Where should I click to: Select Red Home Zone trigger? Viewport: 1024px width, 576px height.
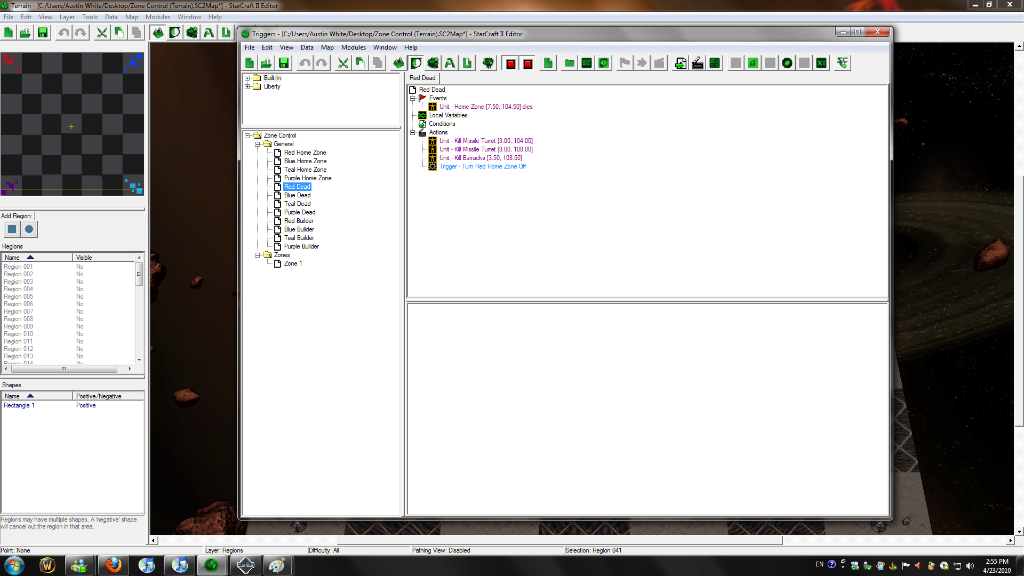click(305, 152)
